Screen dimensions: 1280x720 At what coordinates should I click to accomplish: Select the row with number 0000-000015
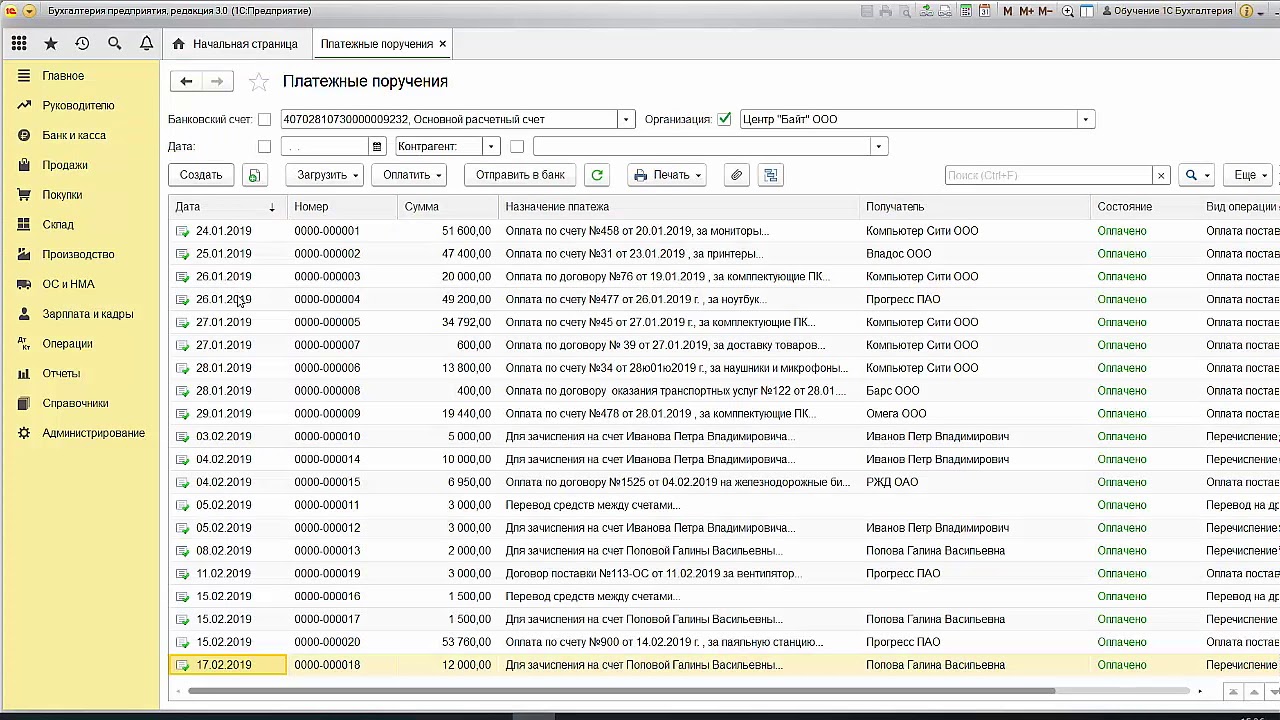pyautogui.click(x=724, y=482)
